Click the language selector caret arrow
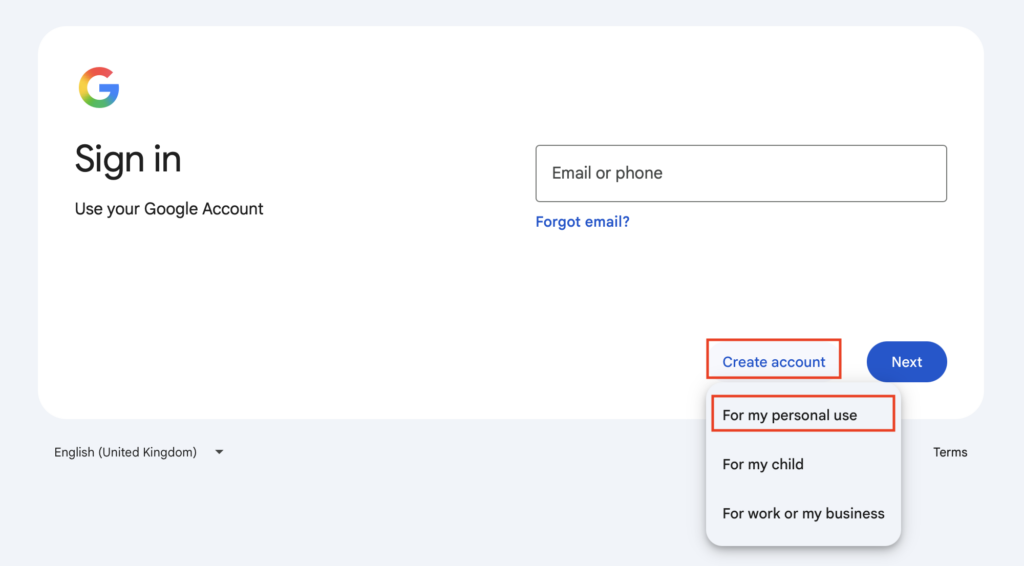This screenshot has width=1024, height=566. coord(219,452)
